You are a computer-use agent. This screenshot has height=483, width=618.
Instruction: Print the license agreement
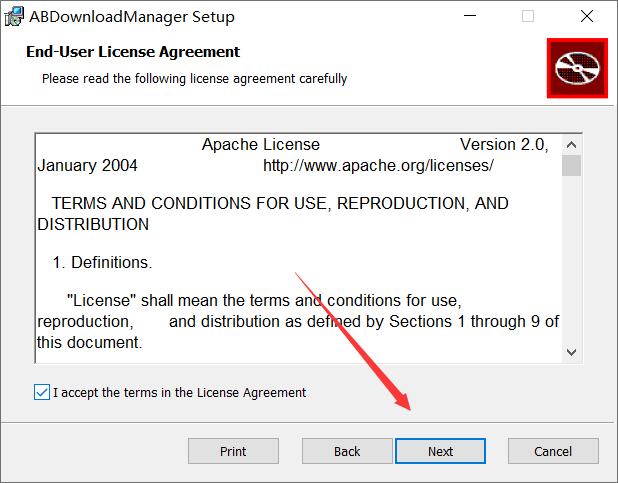(233, 451)
